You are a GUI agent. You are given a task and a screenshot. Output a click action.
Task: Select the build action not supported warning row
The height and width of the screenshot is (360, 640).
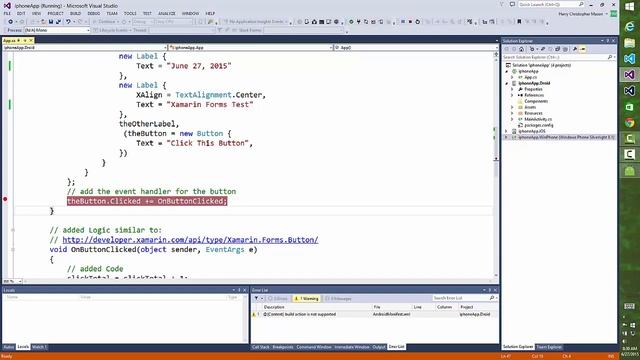coord(375,314)
